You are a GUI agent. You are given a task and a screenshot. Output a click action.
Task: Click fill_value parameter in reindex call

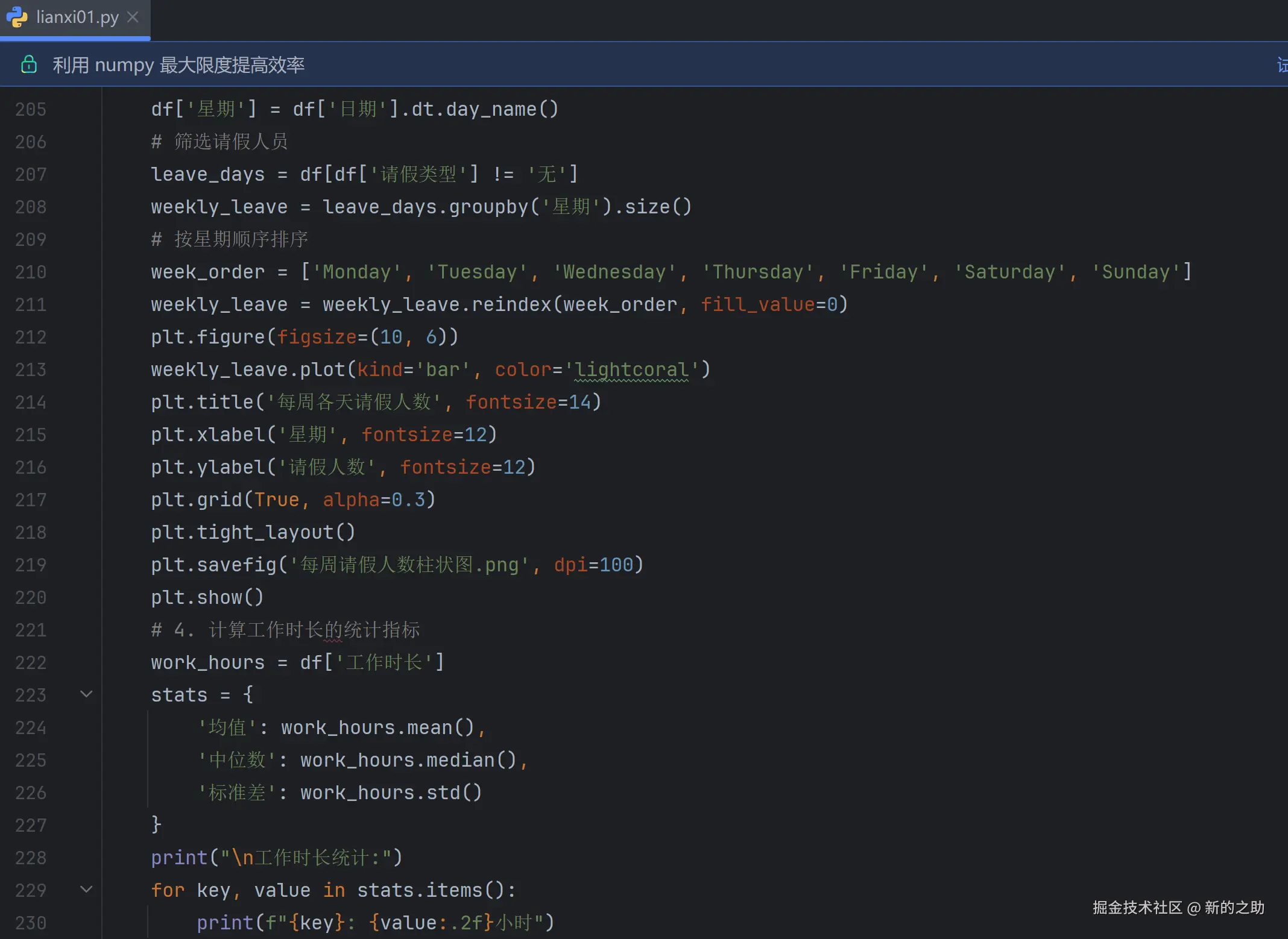pos(757,304)
